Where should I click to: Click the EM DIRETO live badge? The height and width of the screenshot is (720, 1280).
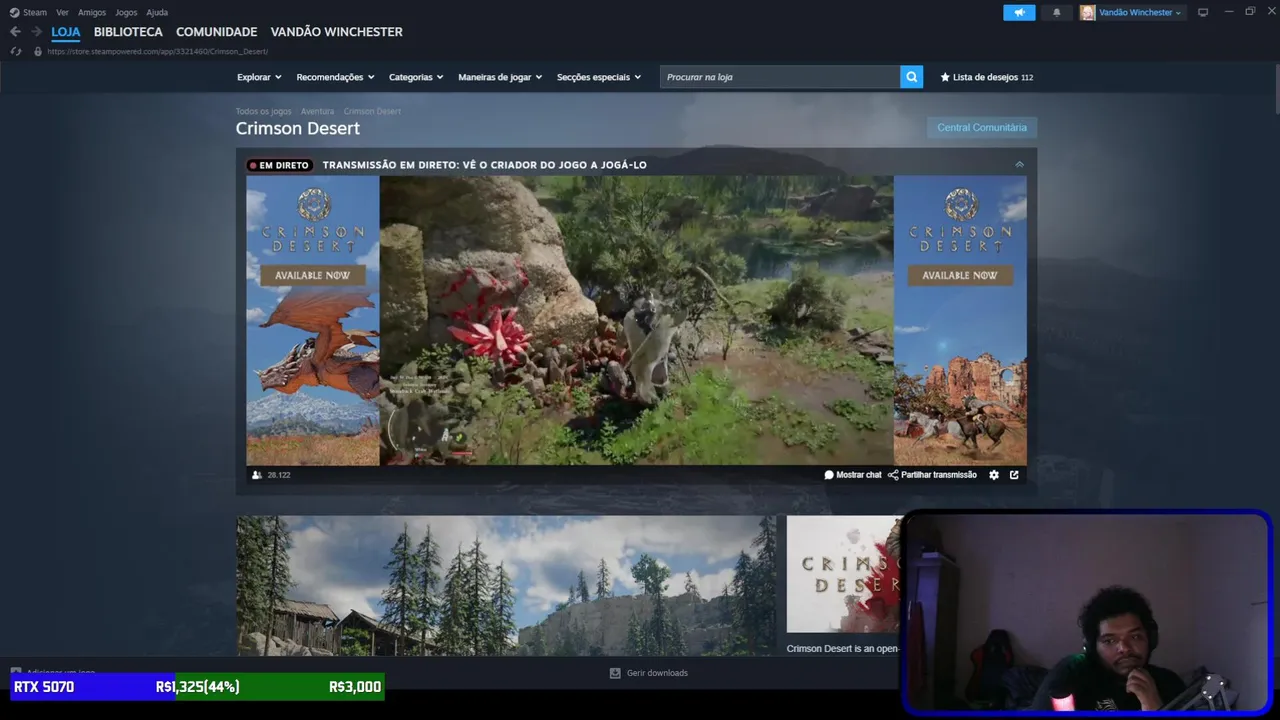pyautogui.click(x=280, y=165)
